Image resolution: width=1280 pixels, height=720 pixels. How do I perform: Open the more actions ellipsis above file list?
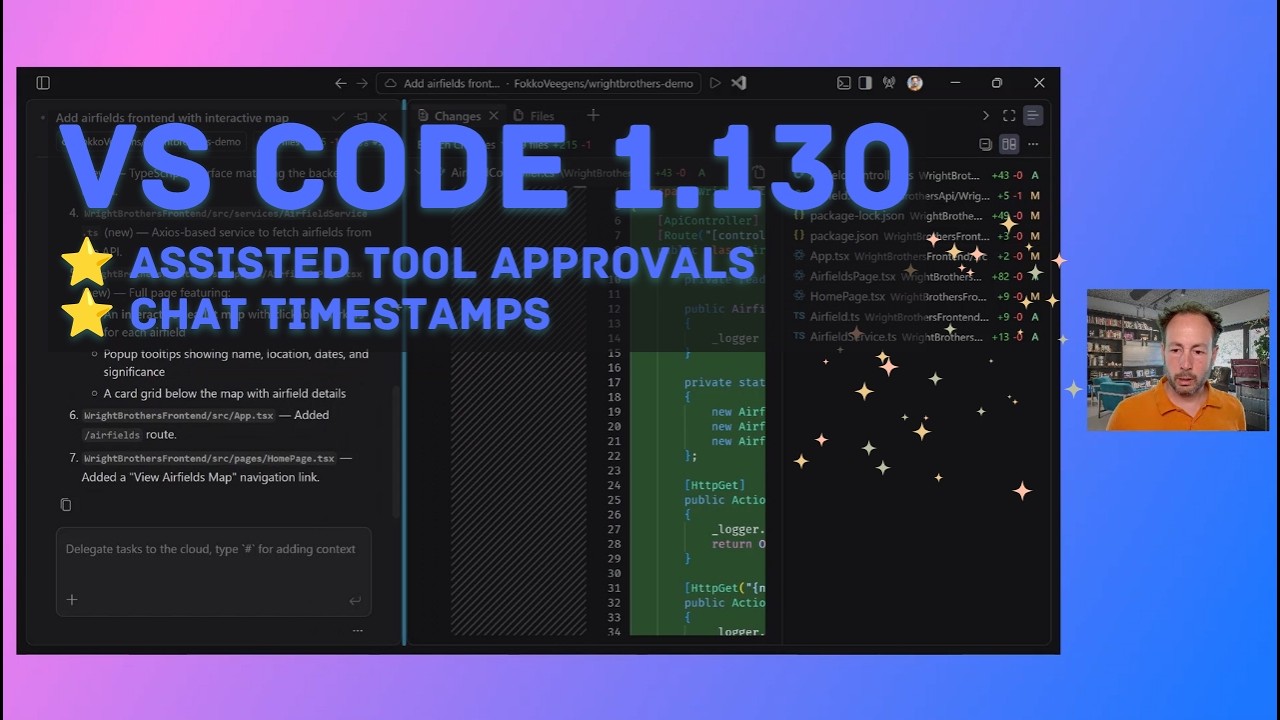(x=1033, y=144)
